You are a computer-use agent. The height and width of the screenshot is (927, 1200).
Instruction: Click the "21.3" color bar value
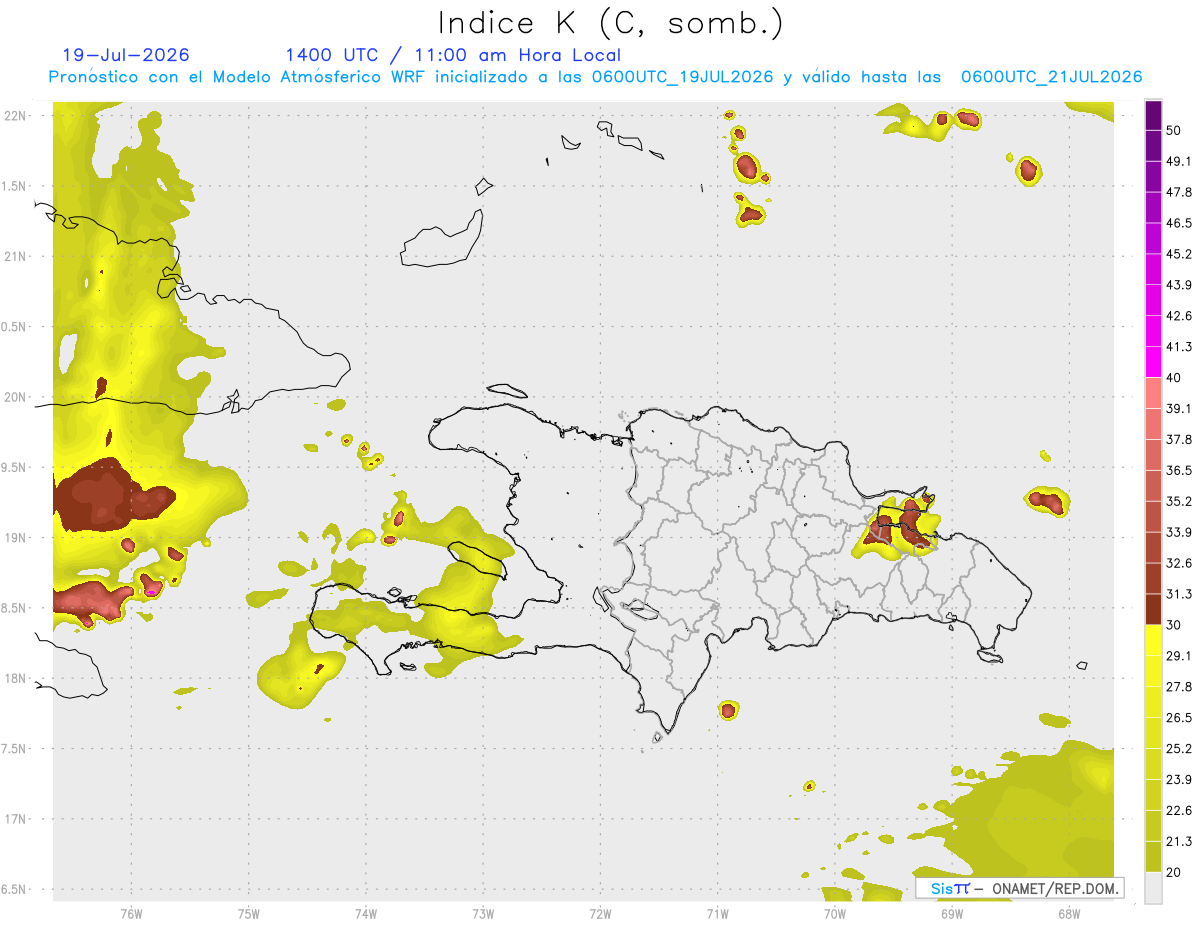(1180, 842)
